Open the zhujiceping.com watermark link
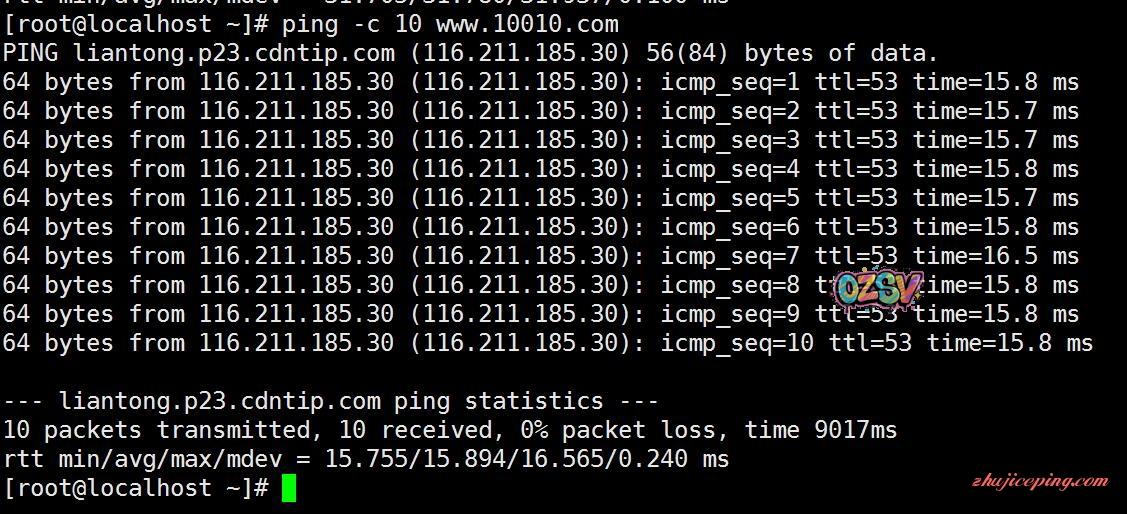The width and height of the screenshot is (1127, 514). [x=1040, y=481]
